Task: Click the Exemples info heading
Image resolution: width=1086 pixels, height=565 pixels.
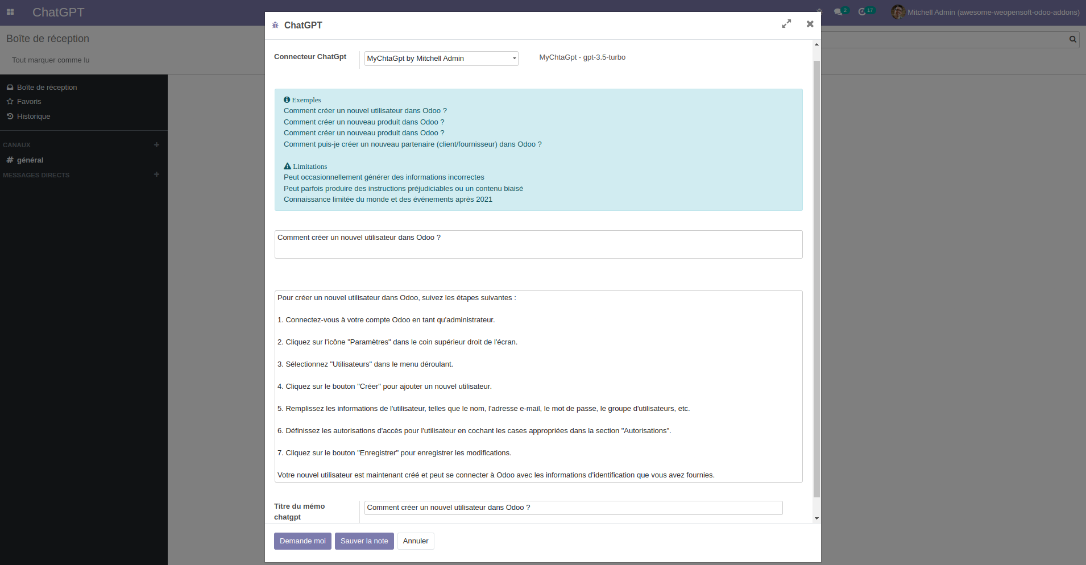Action: pos(303,100)
